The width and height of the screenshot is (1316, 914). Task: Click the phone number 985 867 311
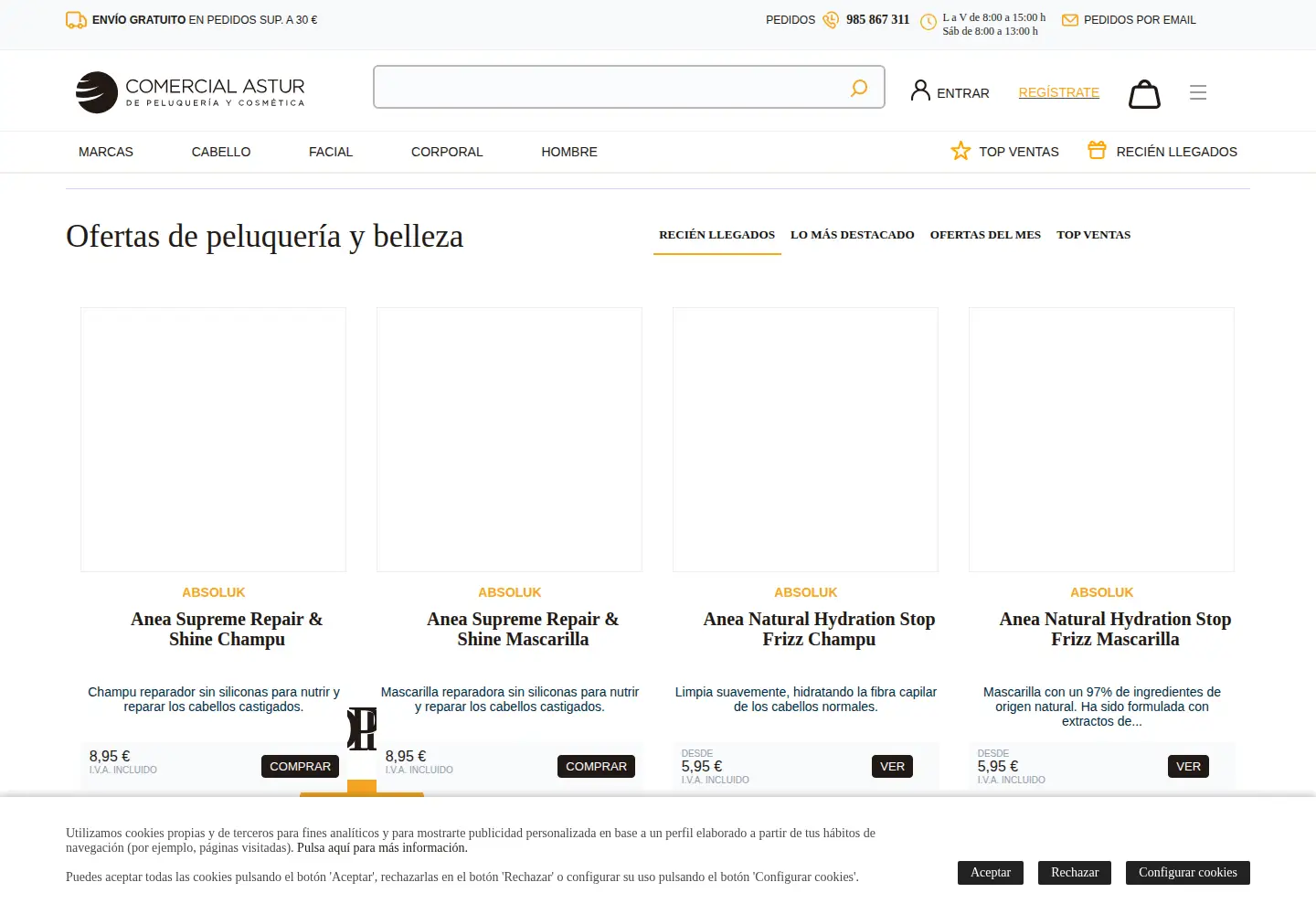(877, 19)
